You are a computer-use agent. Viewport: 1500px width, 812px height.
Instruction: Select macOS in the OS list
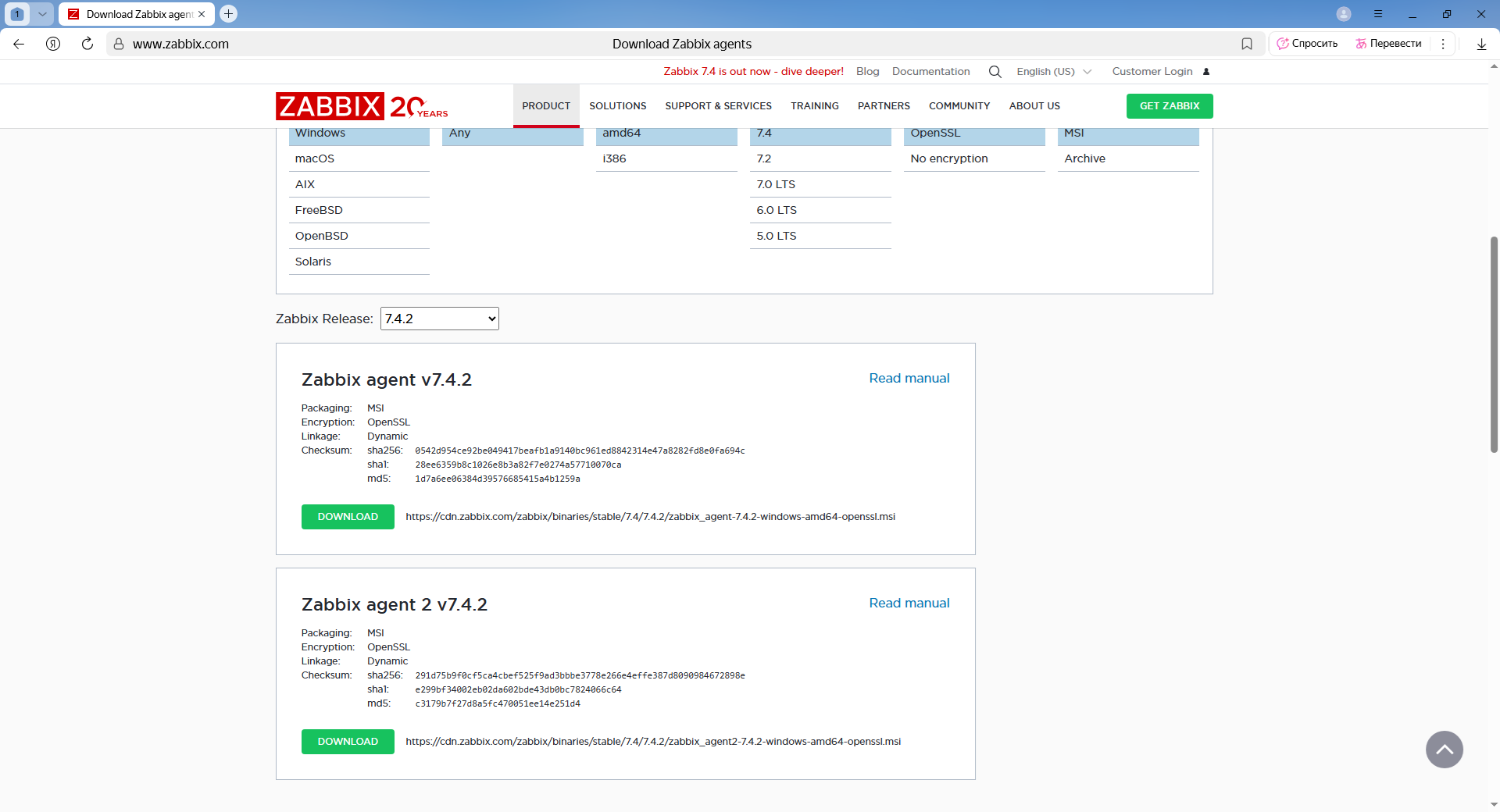[x=359, y=158]
